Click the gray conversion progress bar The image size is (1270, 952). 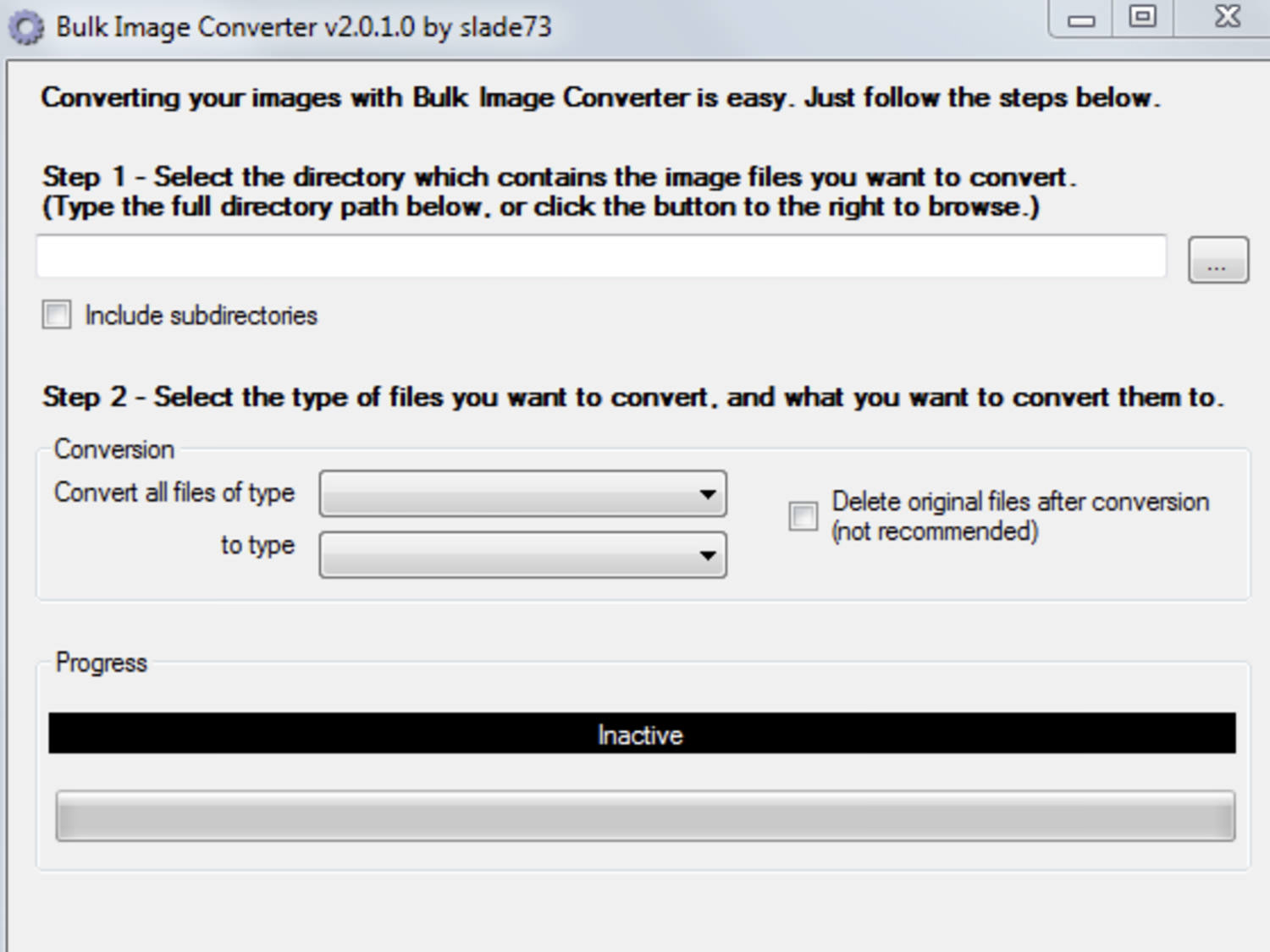[x=645, y=816]
